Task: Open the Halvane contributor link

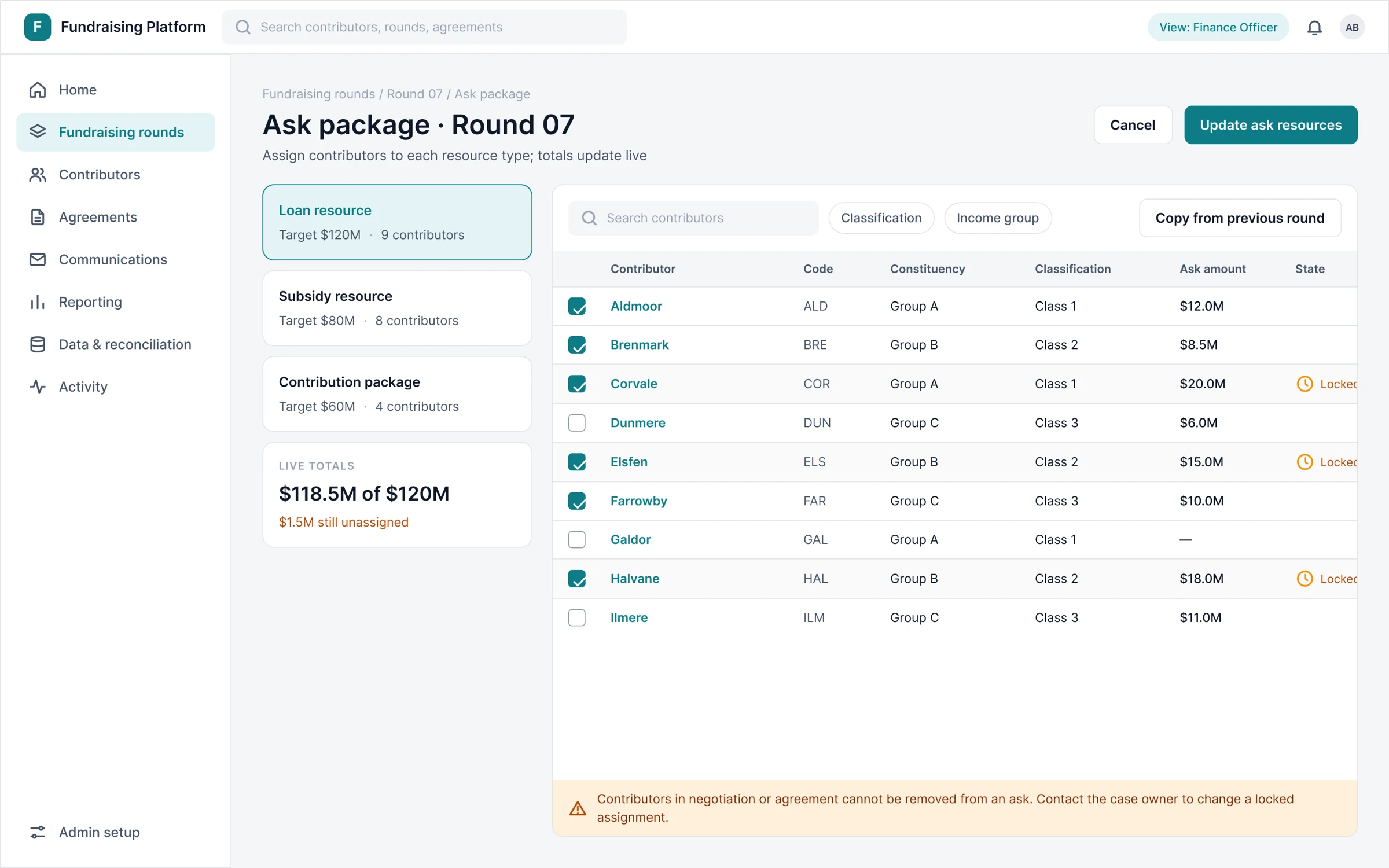Action: [x=635, y=579]
